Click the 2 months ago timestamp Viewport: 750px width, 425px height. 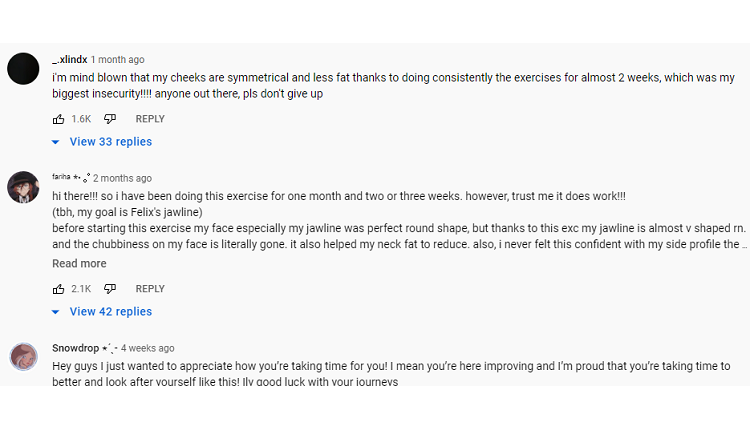122,178
